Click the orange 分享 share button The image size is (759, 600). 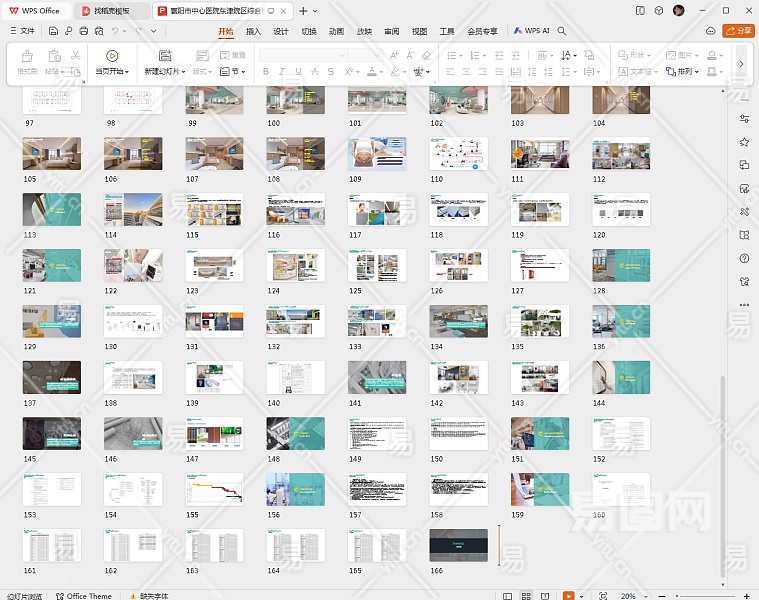(x=740, y=31)
